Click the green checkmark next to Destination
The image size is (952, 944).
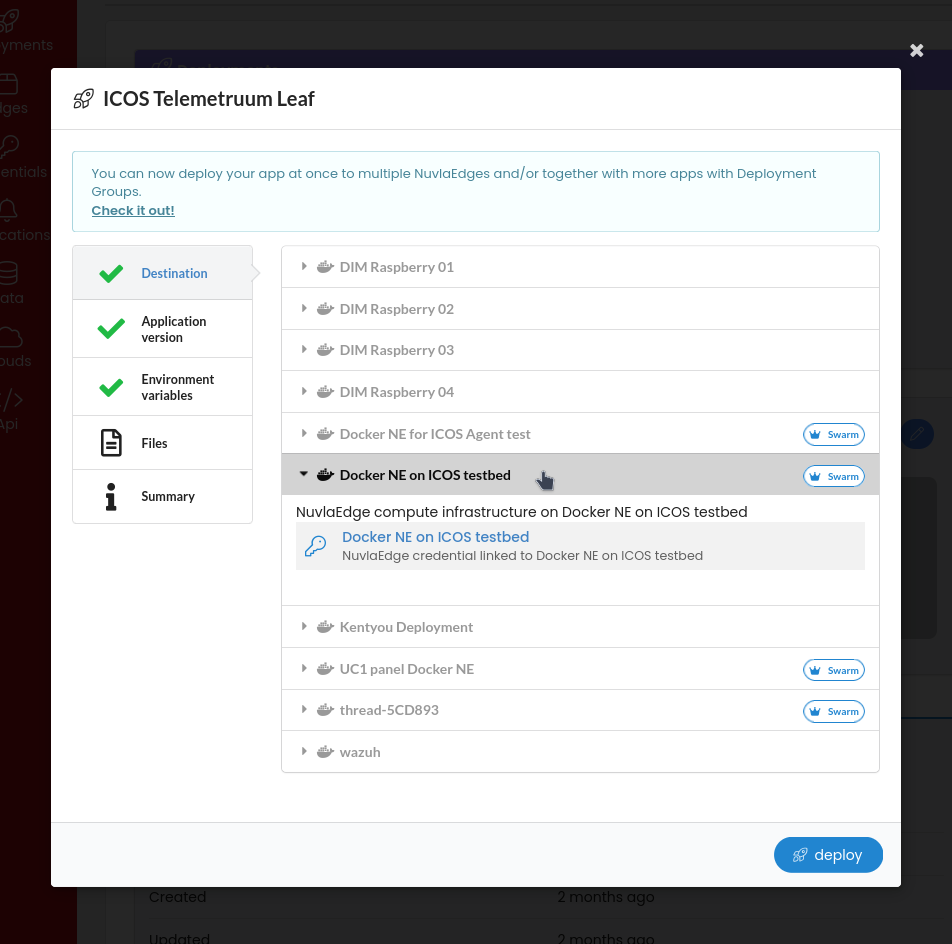tap(111, 274)
